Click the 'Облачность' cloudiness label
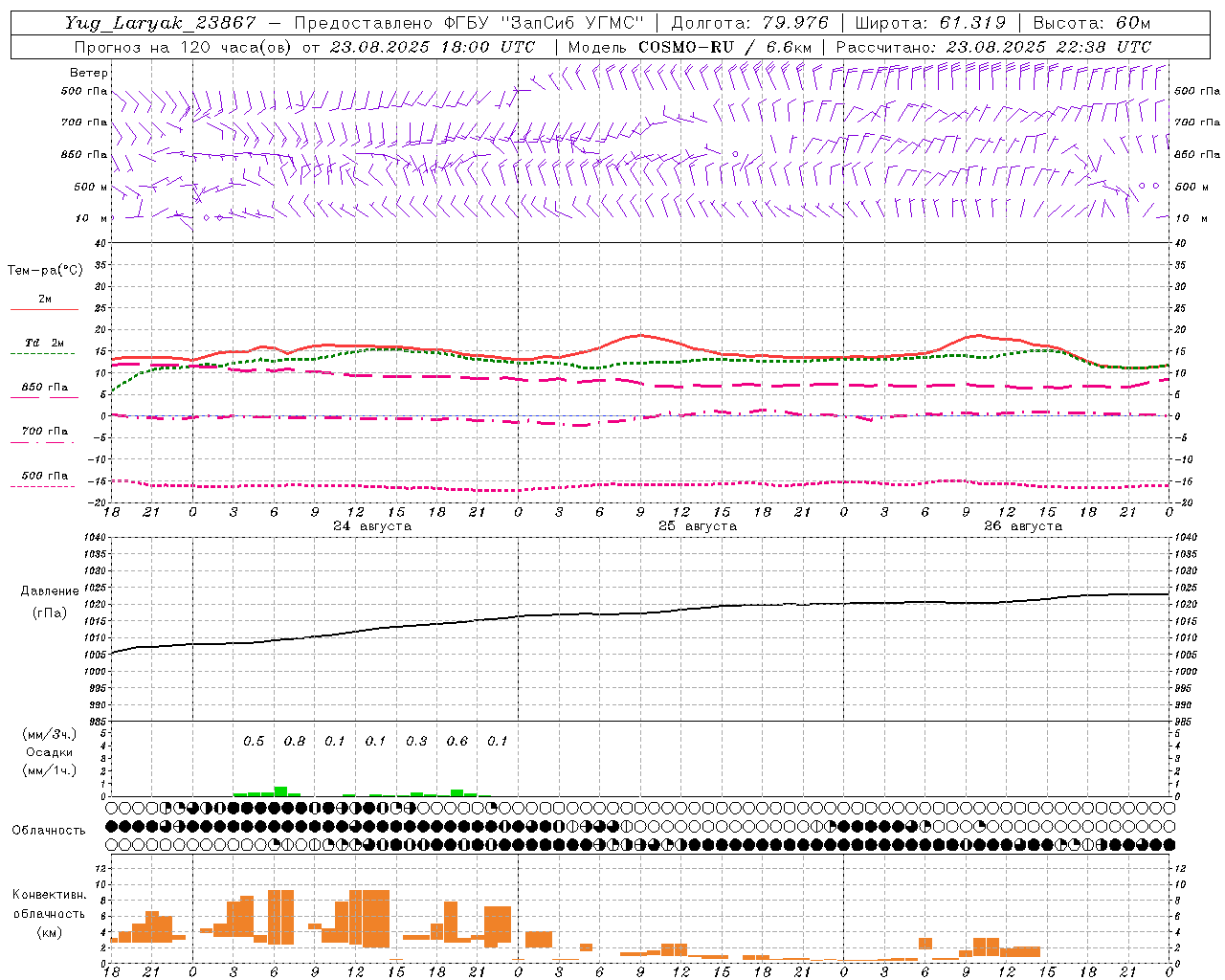1225x980 pixels. click(x=49, y=831)
